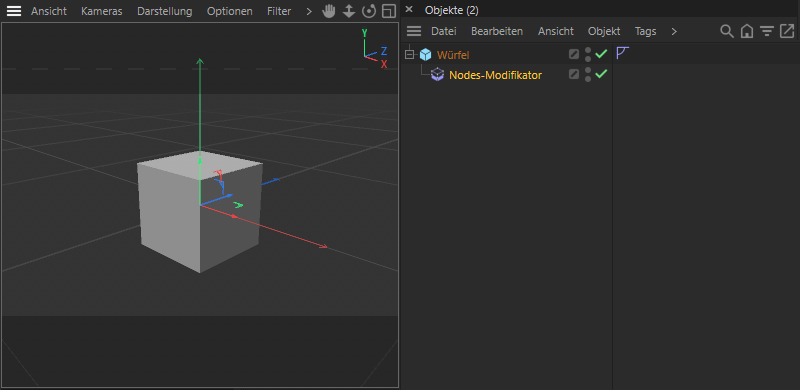Click the orbit rotate camera icon

[369, 11]
